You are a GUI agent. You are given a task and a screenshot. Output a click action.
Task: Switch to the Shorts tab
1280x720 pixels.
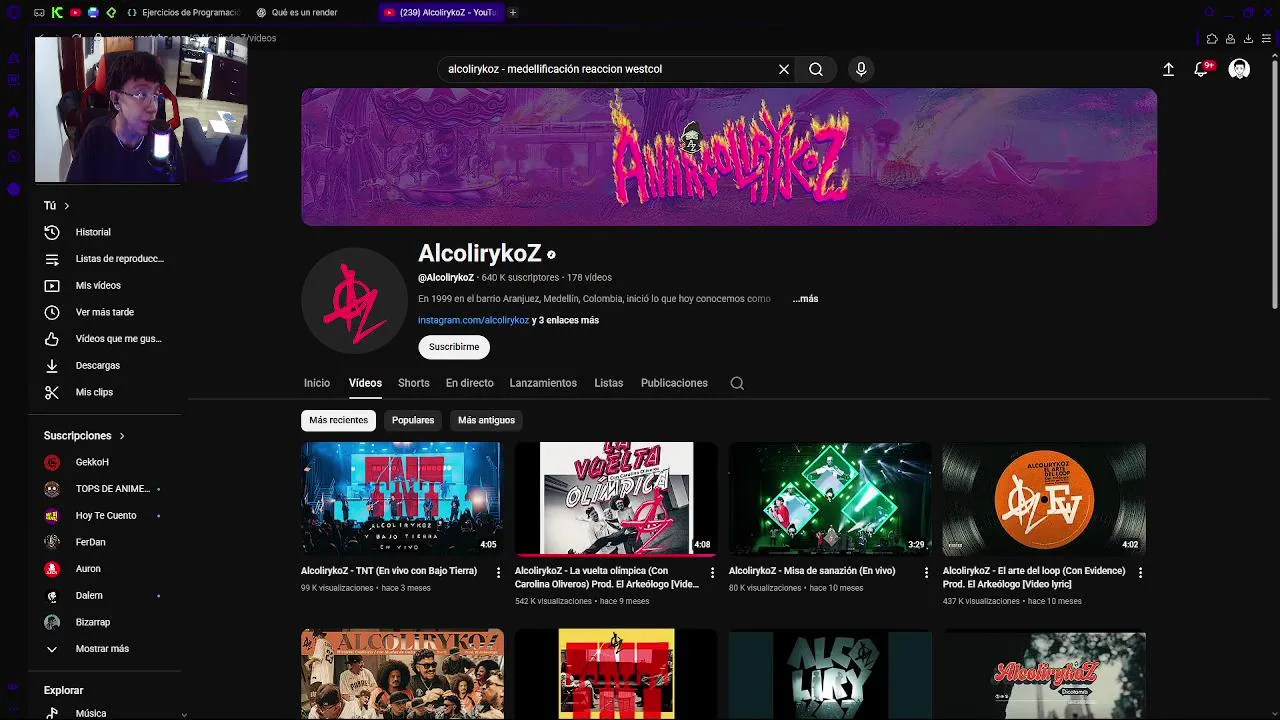click(x=413, y=383)
